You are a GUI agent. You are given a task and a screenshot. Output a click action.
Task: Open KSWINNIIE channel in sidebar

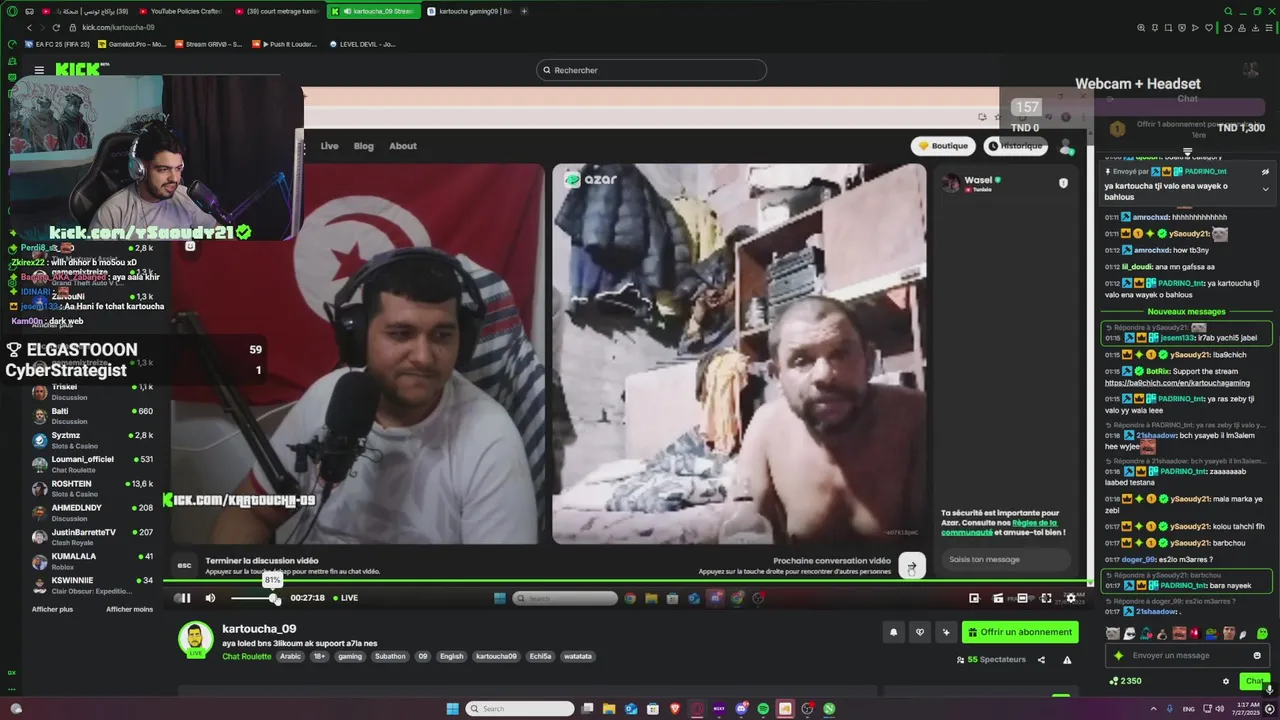point(92,584)
